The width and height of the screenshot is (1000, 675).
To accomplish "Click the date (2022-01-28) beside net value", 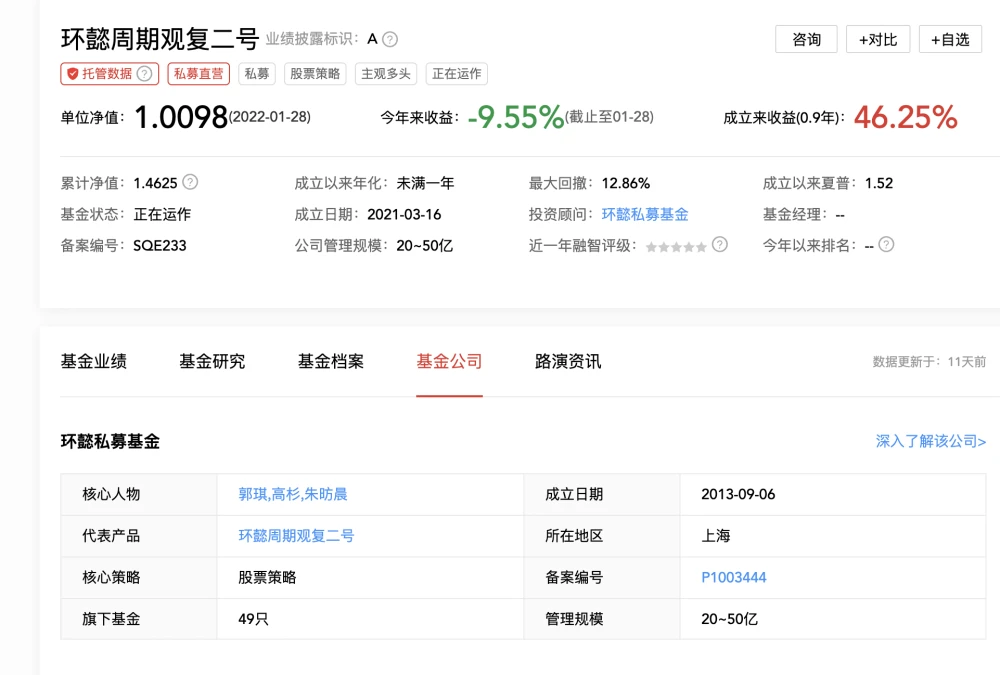I will tap(270, 117).
